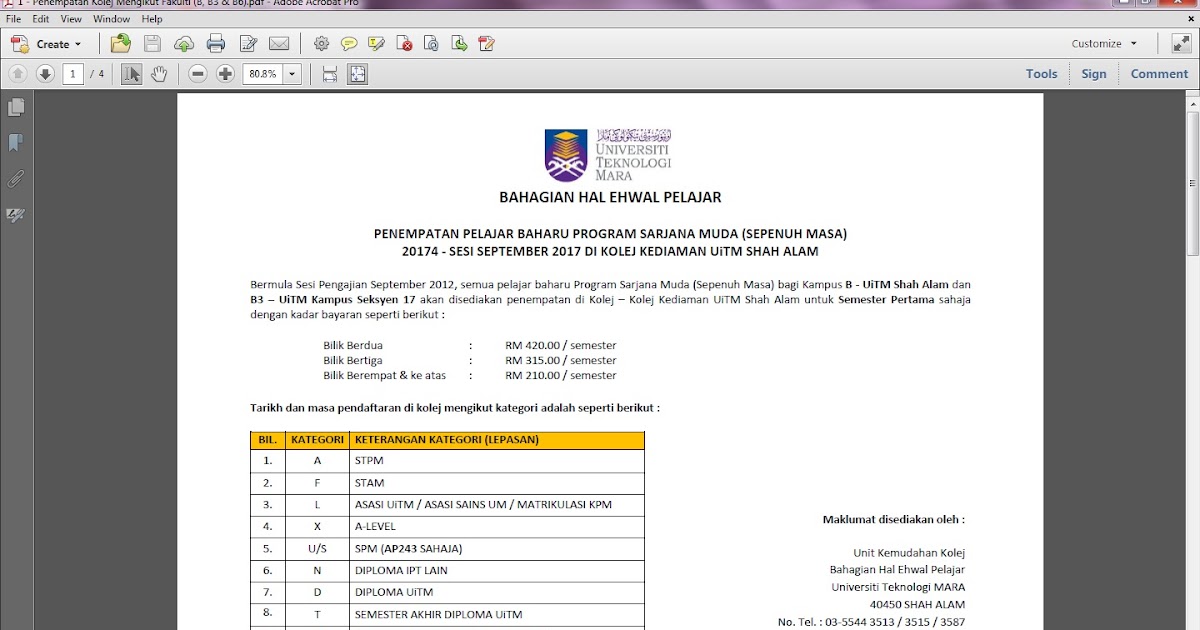1200x630 pixels.
Task: Click the Open file folder icon
Action: point(121,43)
